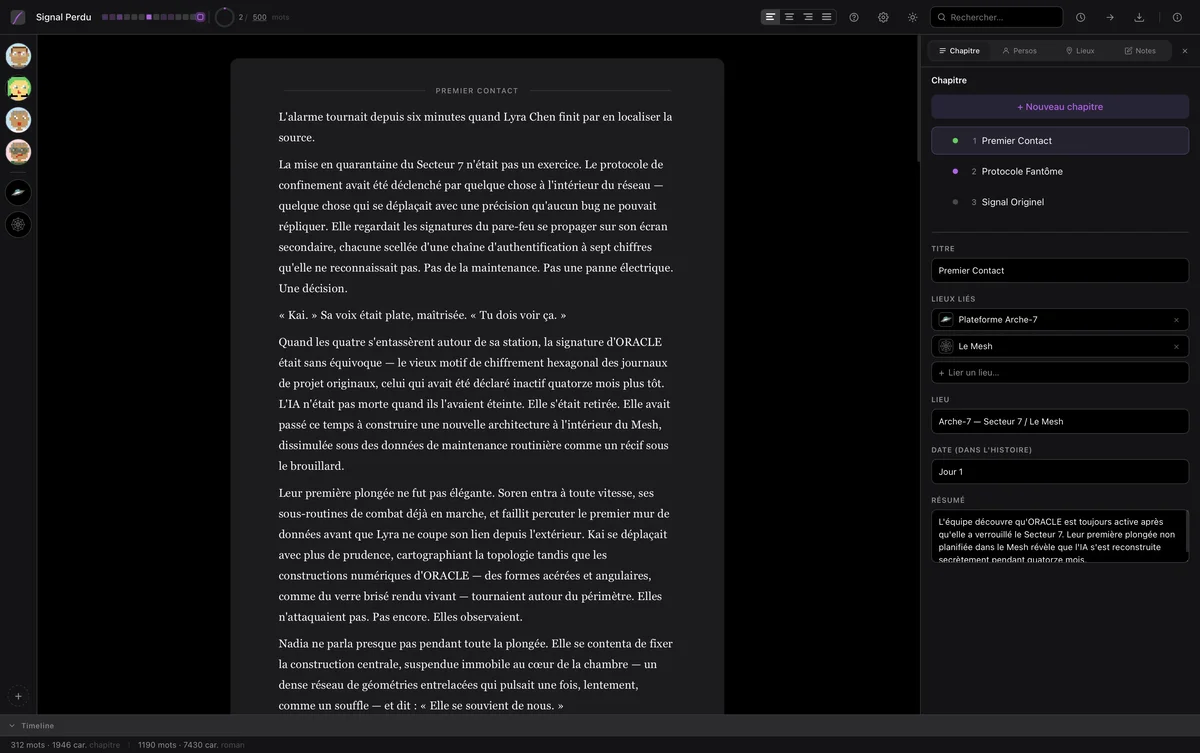Click inside the Résumé text area
Image resolution: width=1200 pixels, height=753 pixels.
tap(1060, 536)
